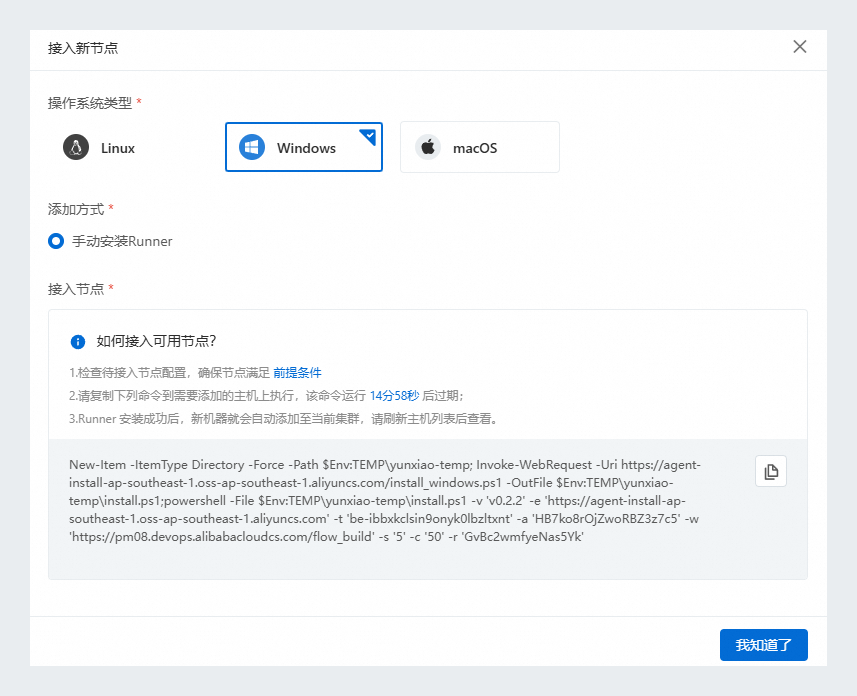Screen dimensions: 857x696
Task: Click the 操作系统类型 label
Action: (x=90, y=103)
